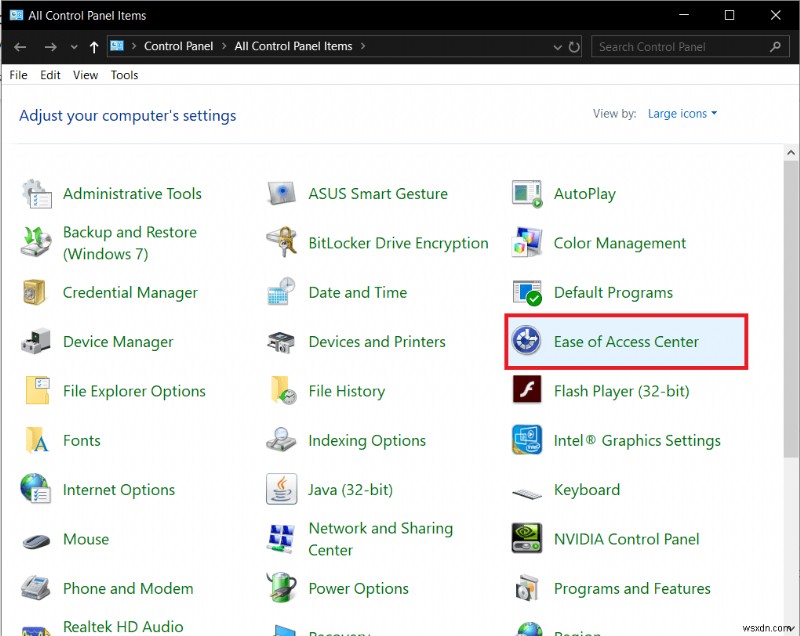Open the recent pages dropdown beside Back

[x=74, y=46]
